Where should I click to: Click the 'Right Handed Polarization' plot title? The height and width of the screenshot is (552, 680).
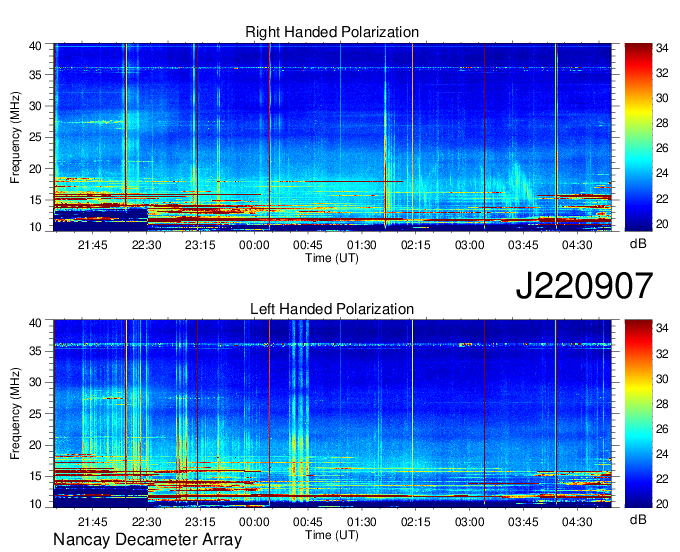click(x=332, y=32)
